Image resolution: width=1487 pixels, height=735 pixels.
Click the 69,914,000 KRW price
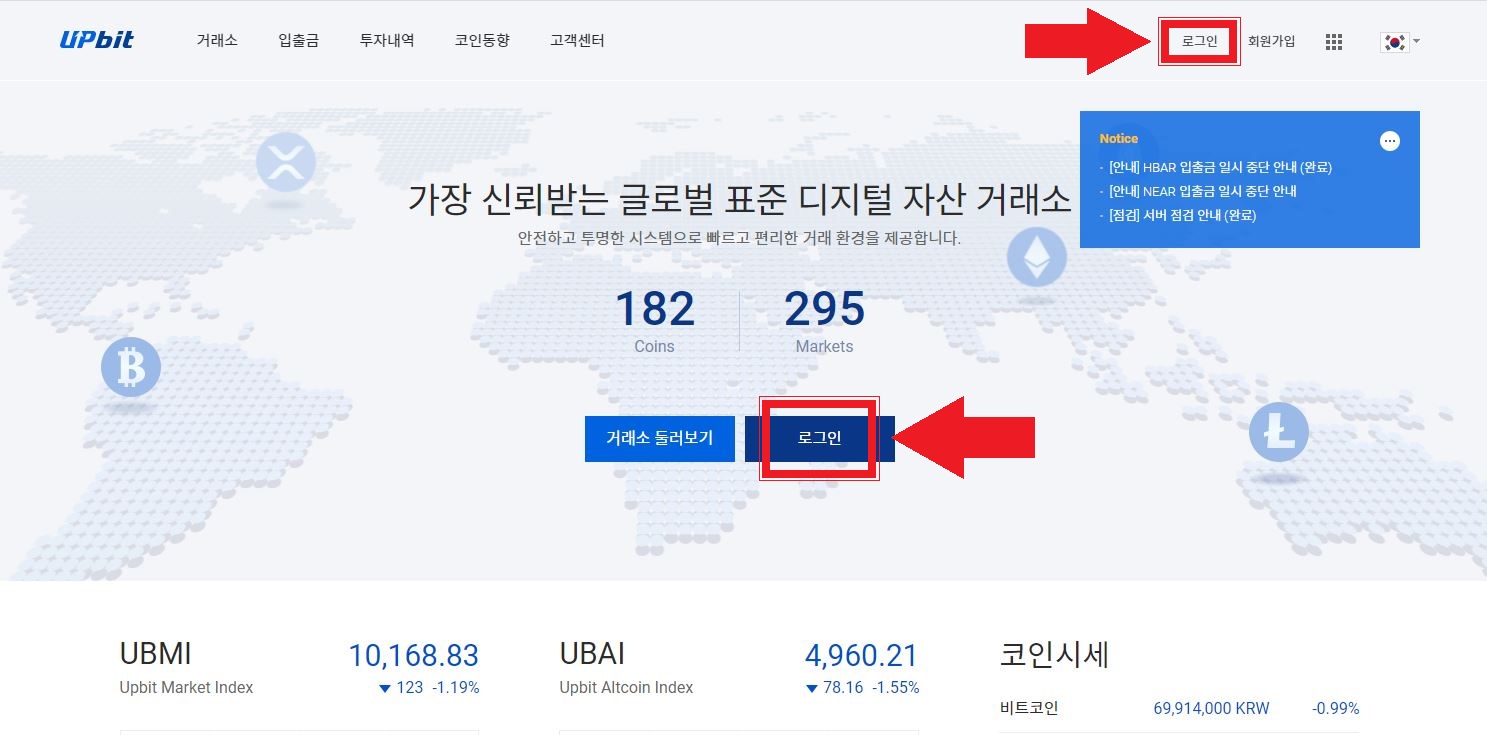coord(1211,709)
